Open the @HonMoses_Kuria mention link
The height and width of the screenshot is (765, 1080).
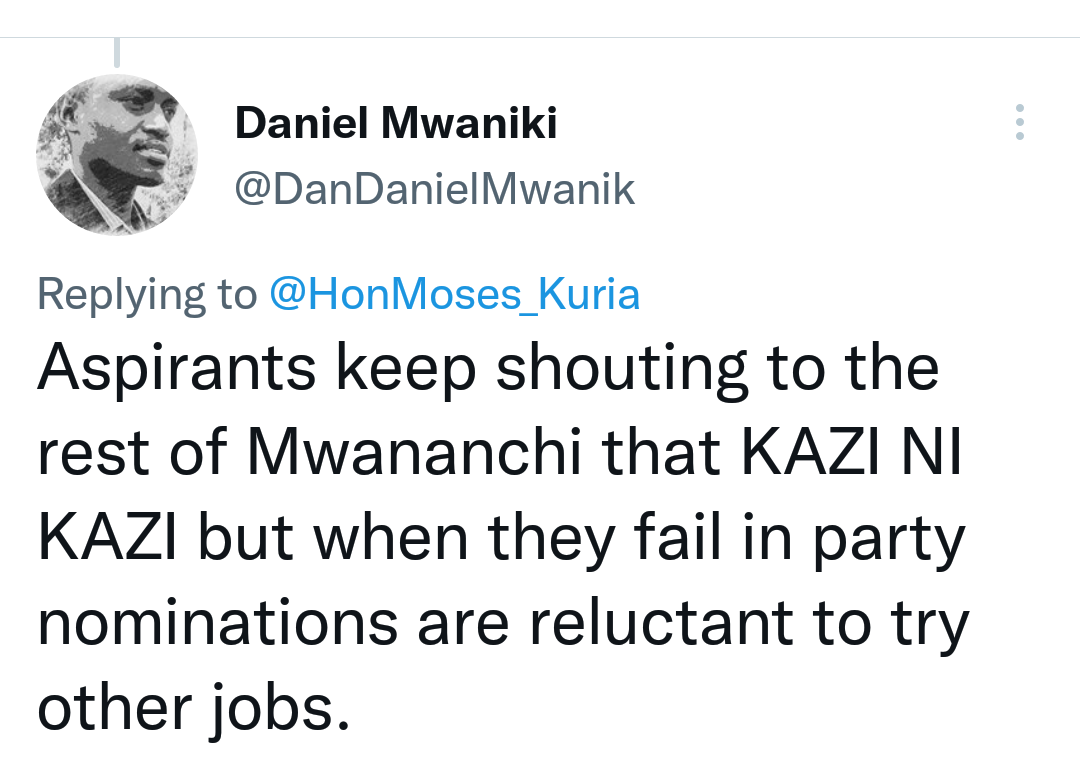[x=455, y=294]
